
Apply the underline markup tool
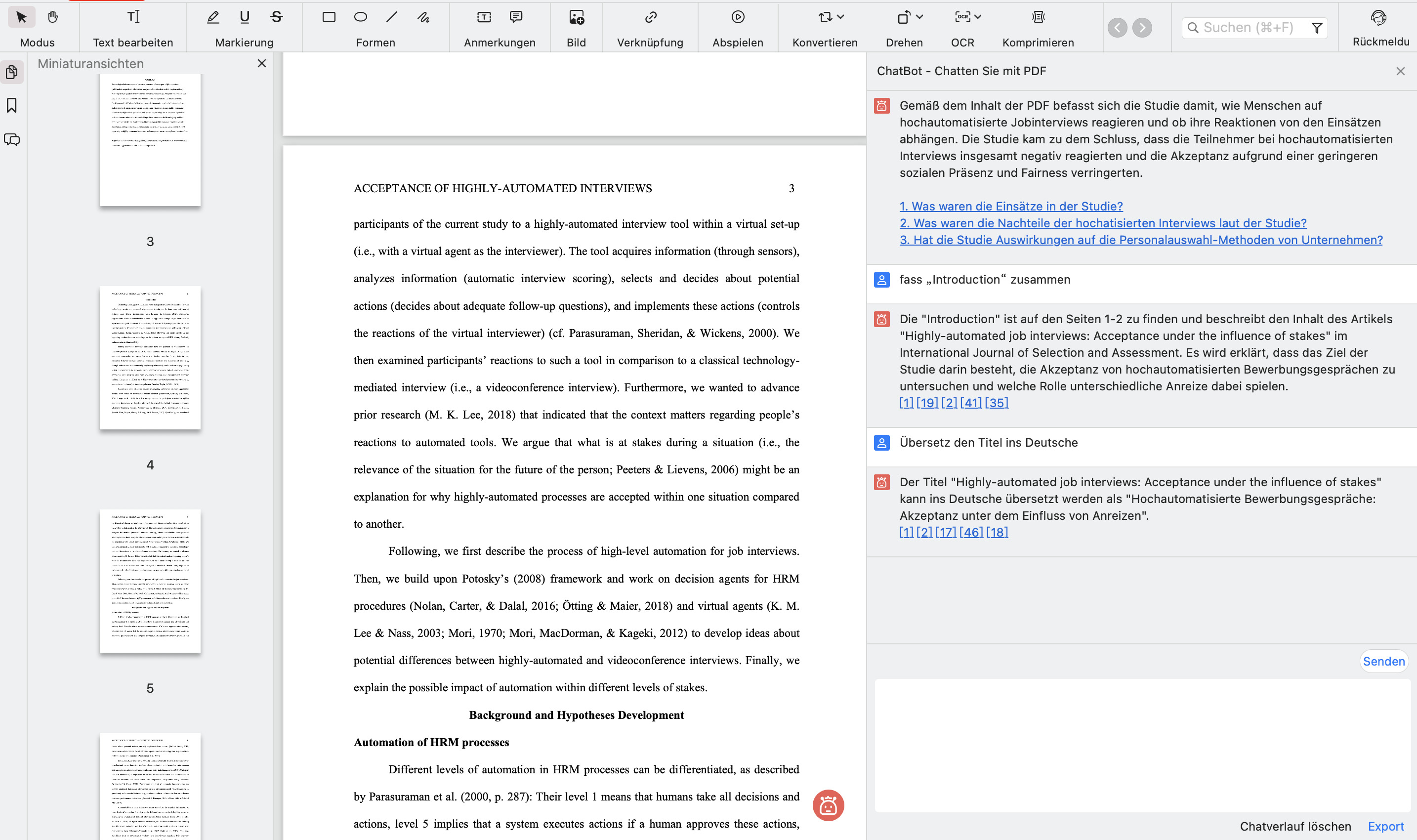245,17
